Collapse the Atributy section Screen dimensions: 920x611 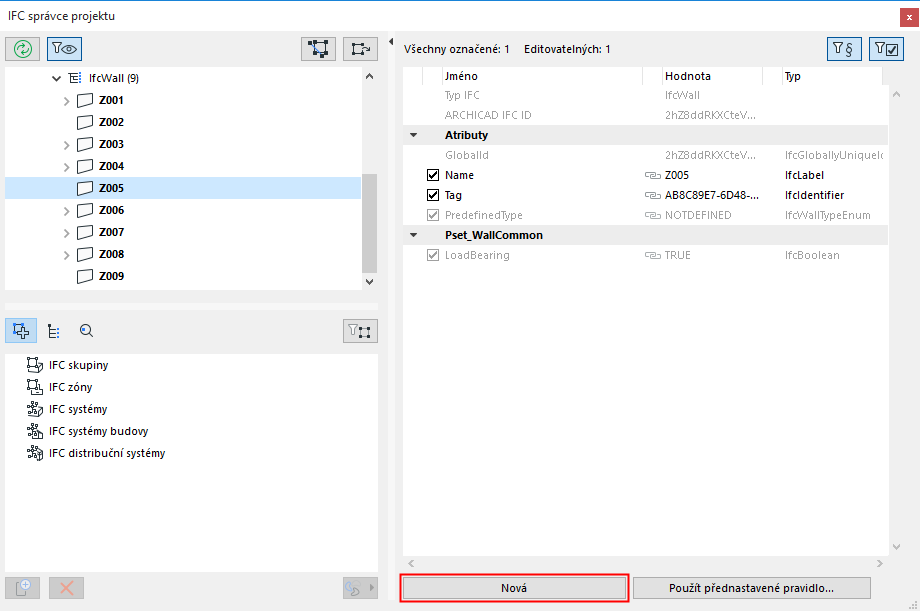pos(414,135)
